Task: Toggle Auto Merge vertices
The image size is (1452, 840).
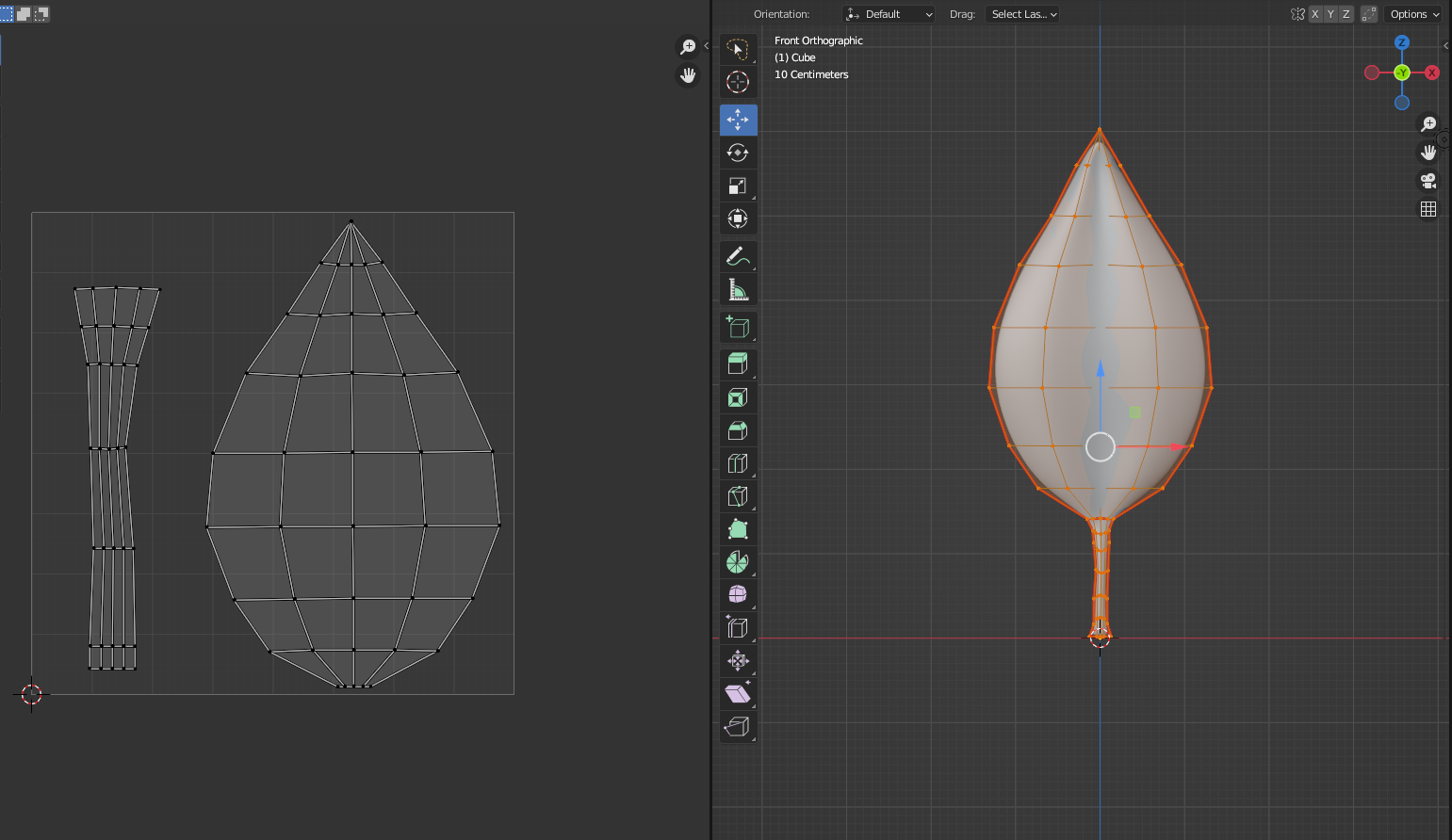Action: (1369, 14)
